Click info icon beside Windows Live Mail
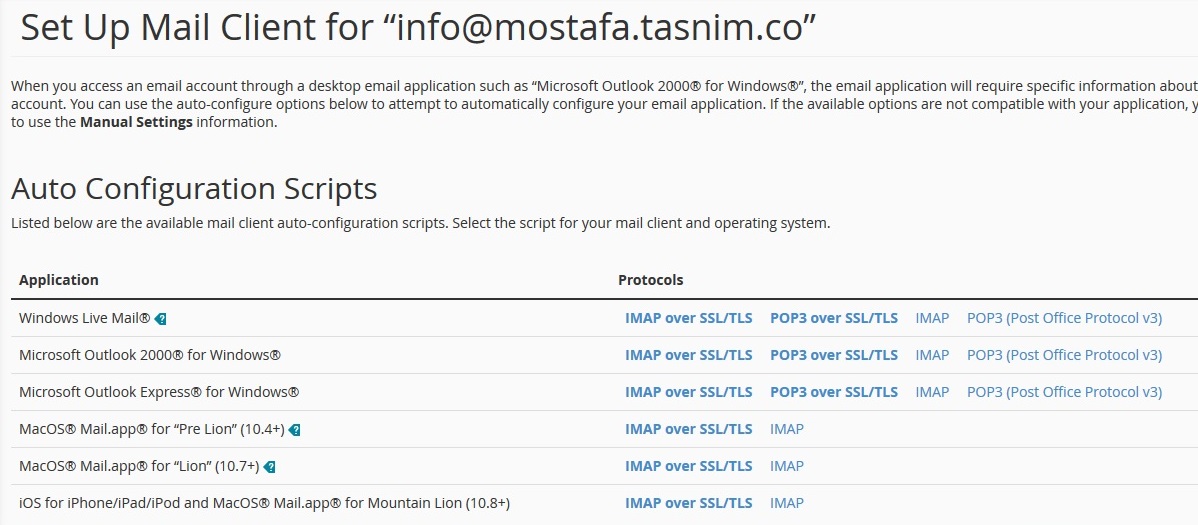Image resolution: width=1198 pixels, height=525 pixels. coord(161,319)
